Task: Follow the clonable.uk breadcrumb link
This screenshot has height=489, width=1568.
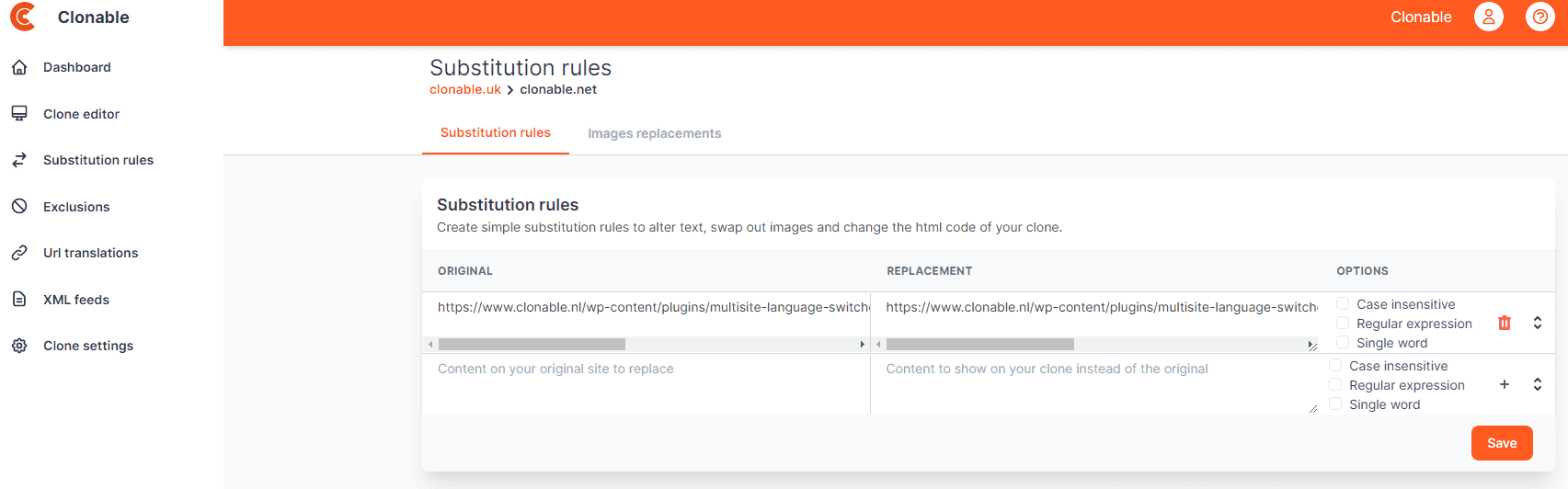Action: tap(465, 89)
